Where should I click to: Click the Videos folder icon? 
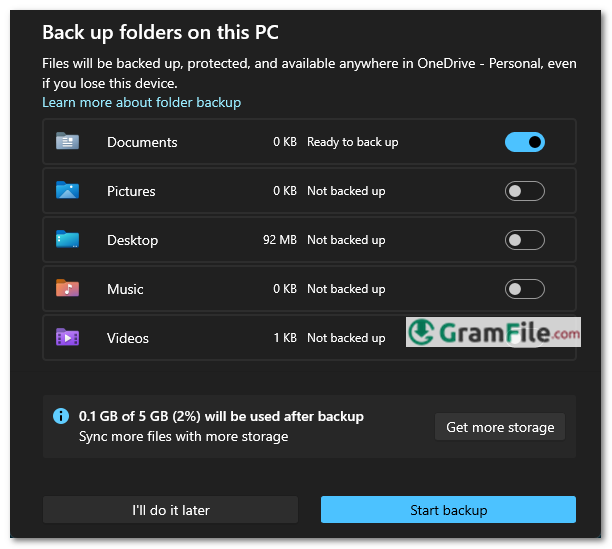click(x=67, y=337)
